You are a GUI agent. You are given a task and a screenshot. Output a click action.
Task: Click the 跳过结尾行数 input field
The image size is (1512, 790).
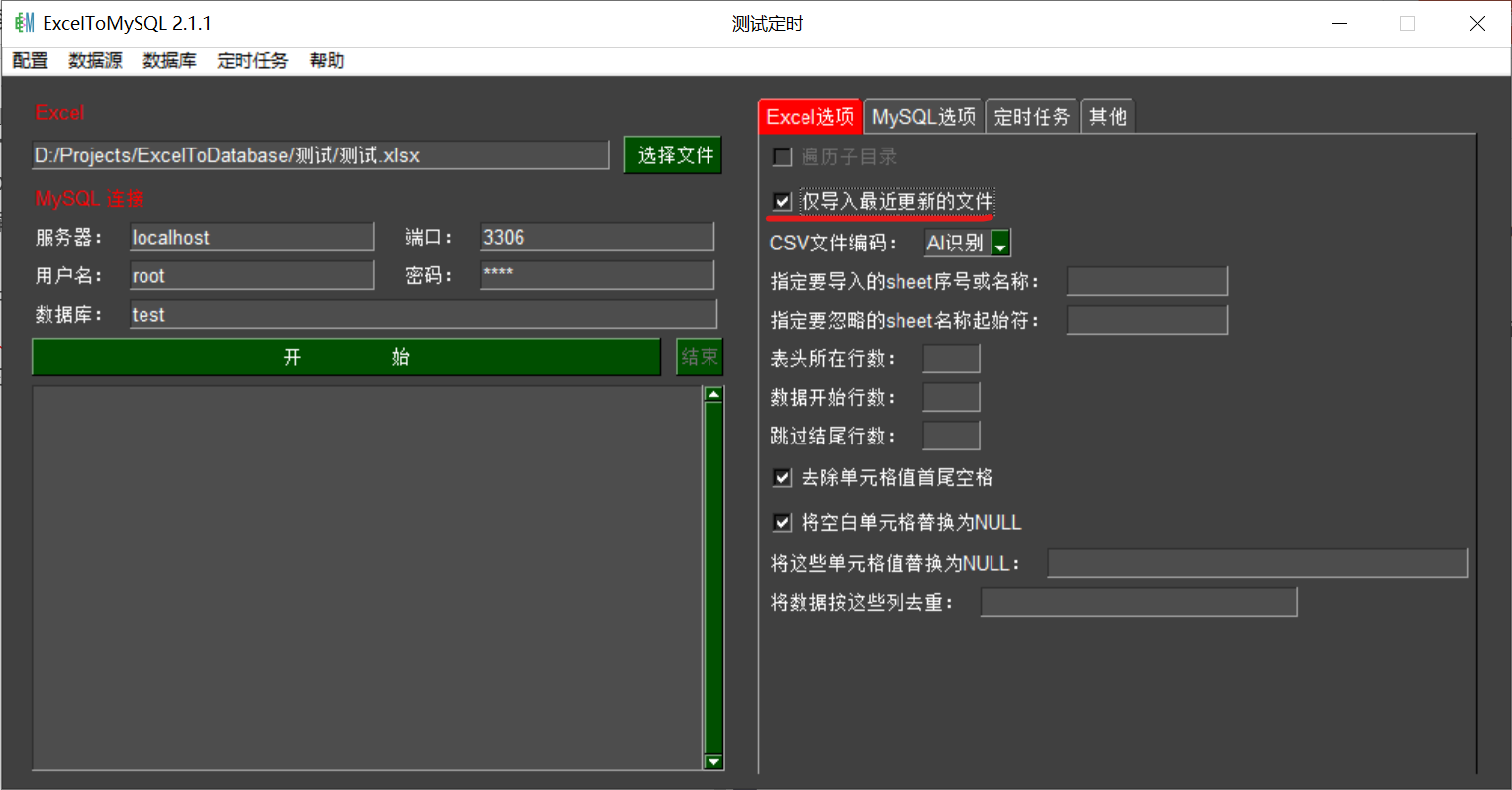[951, 436]
